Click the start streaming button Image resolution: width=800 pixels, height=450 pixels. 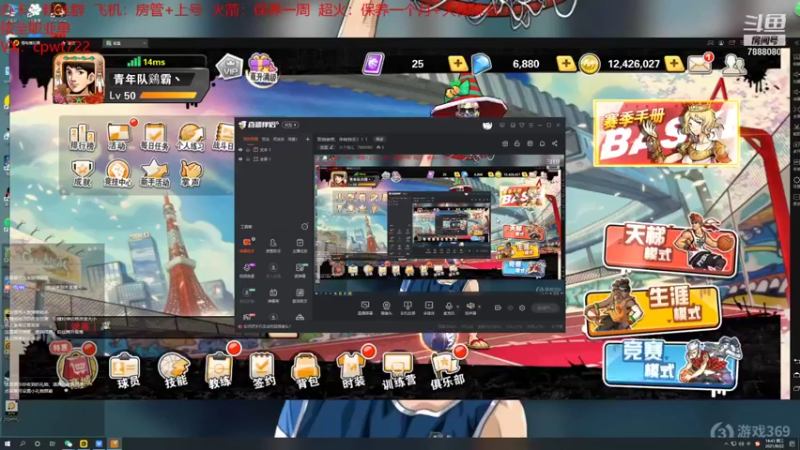[x=544, y=308]
